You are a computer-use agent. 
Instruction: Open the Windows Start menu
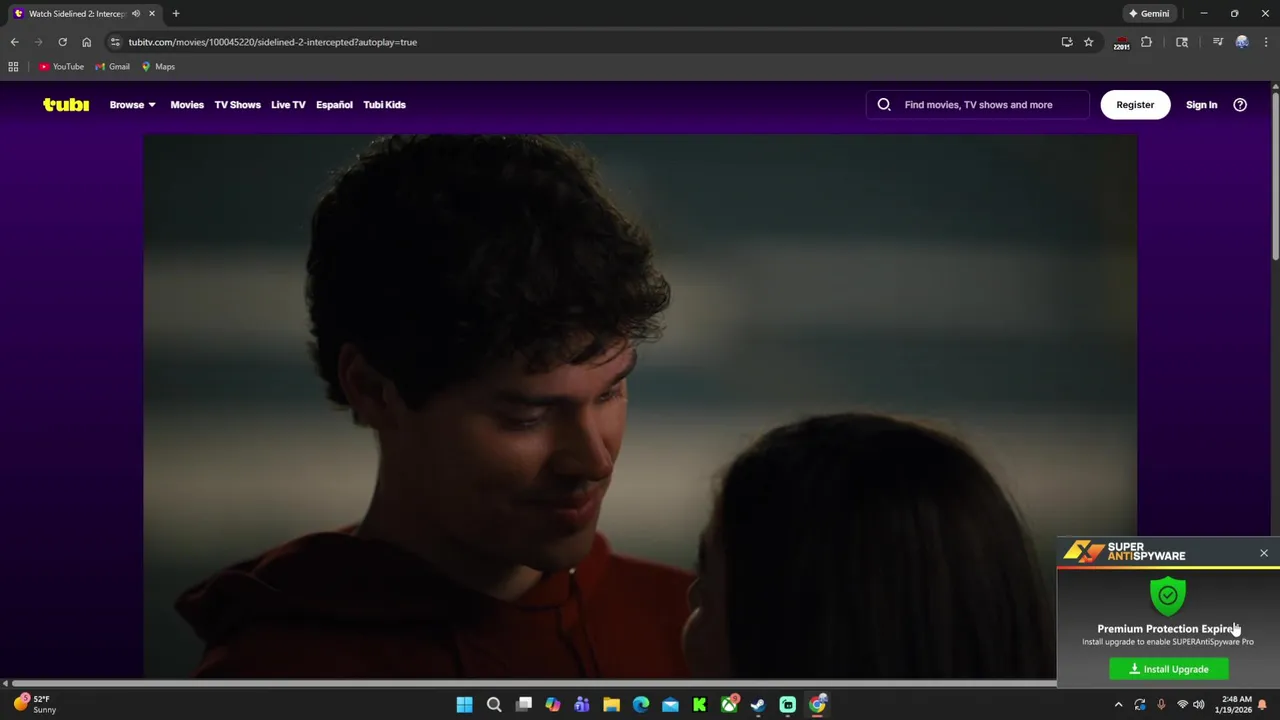click(x=464, y=705)
